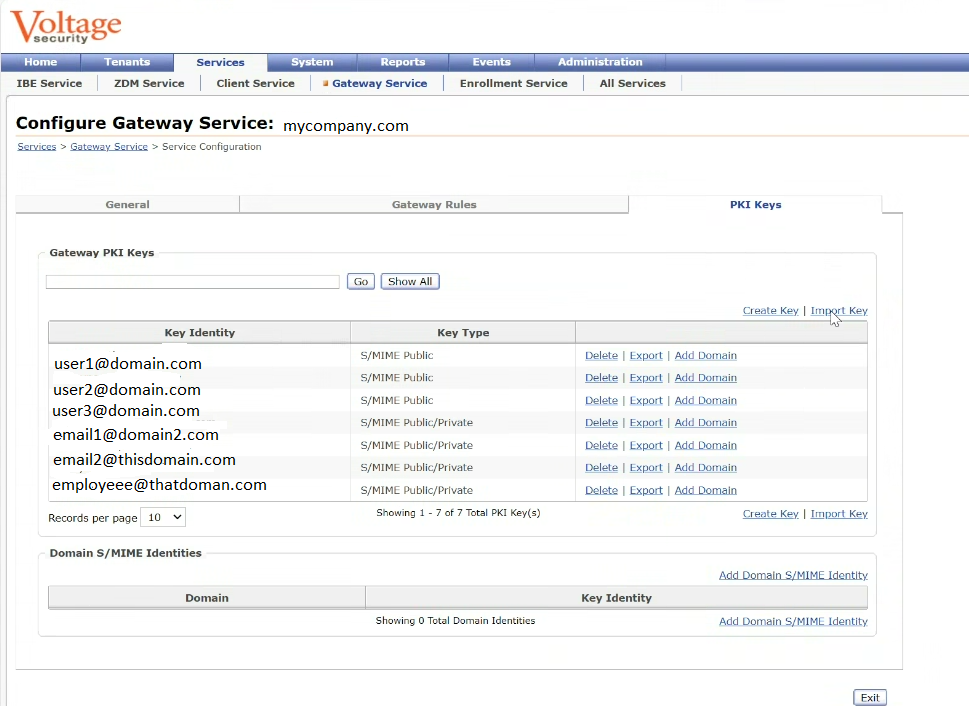Open the Records per page dropdown

(x=163, y=517)
